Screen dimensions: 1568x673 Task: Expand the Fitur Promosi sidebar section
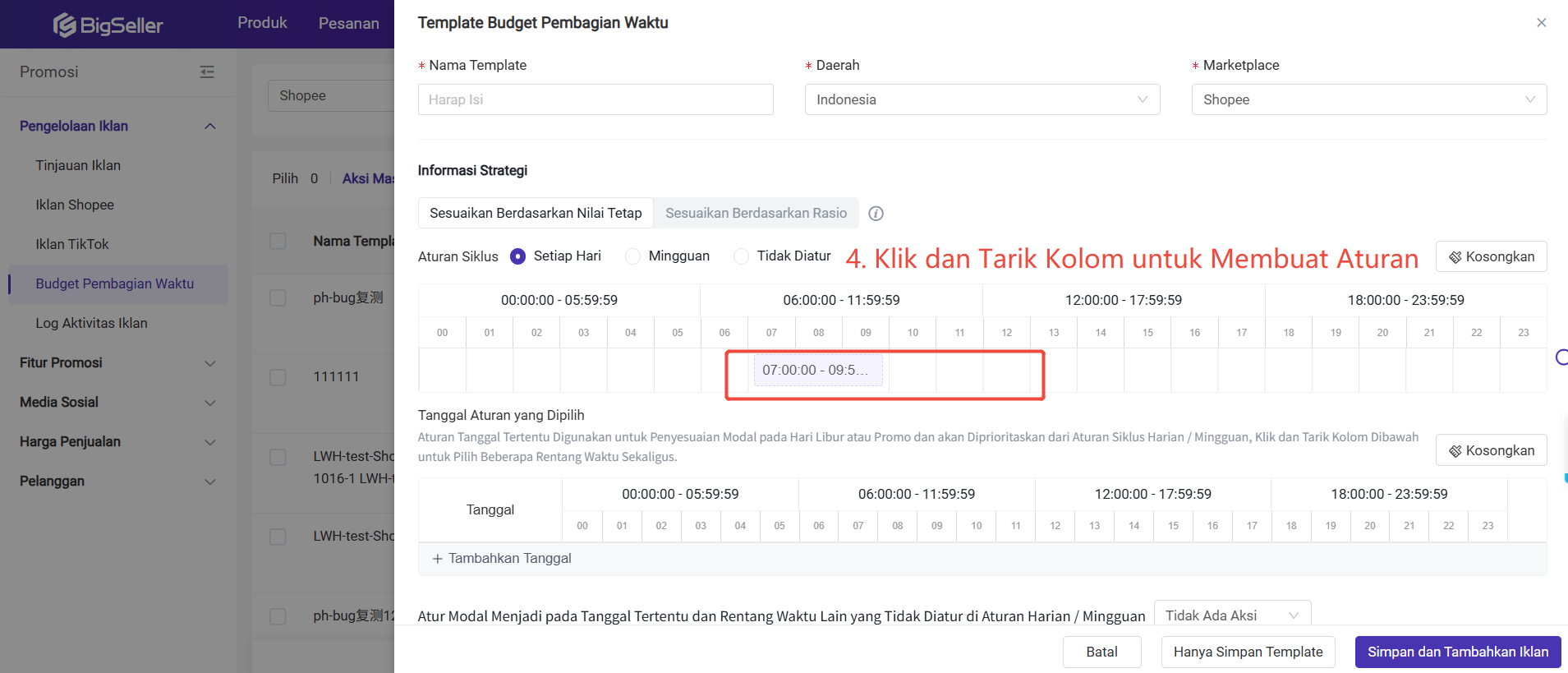(x=117, y=362)
